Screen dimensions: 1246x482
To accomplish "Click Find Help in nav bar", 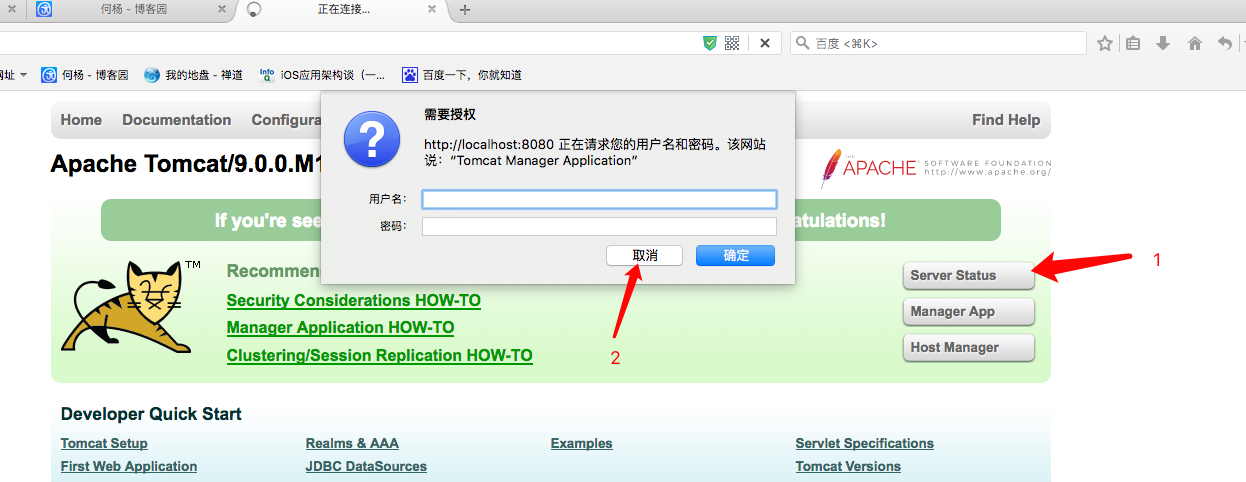I will 1006,120.
